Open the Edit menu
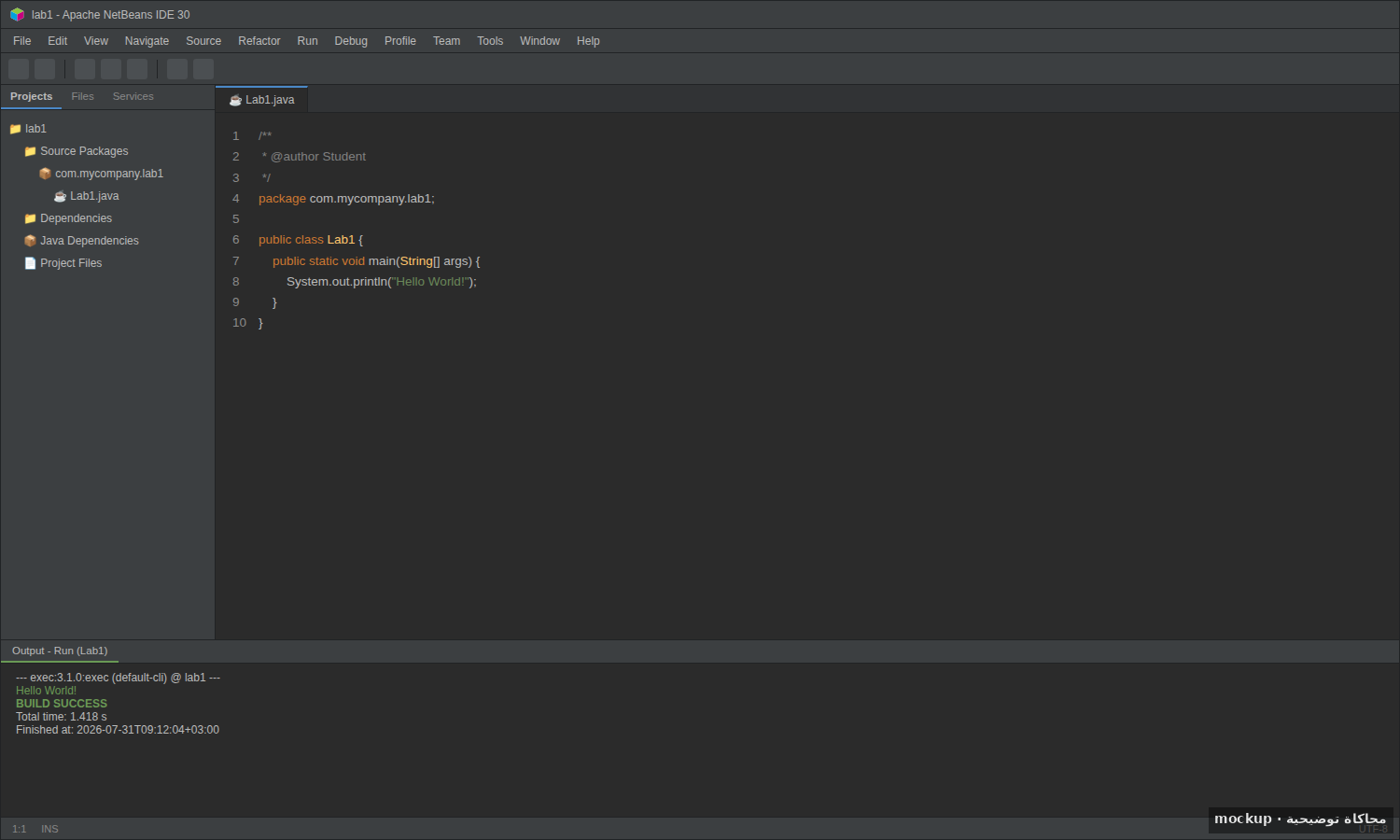 point(58,41)
